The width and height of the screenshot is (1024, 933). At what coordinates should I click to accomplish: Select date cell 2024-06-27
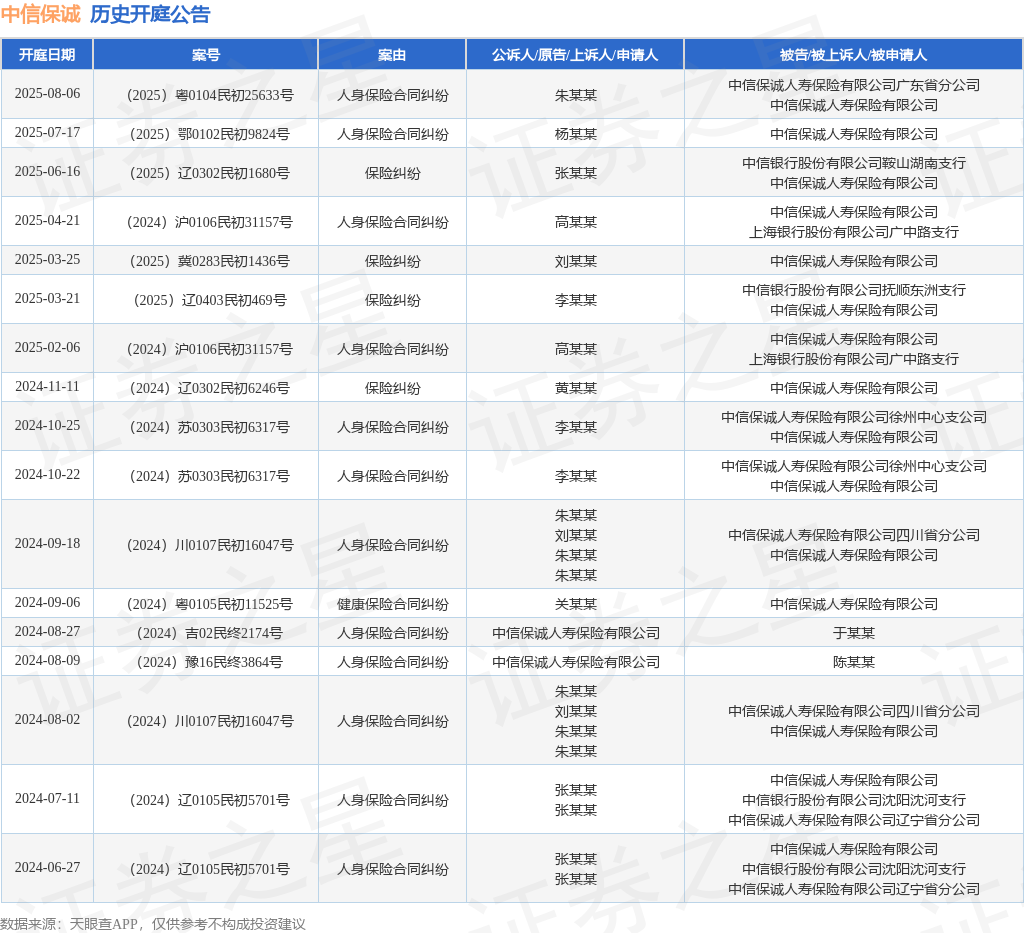tap(47, 867)
